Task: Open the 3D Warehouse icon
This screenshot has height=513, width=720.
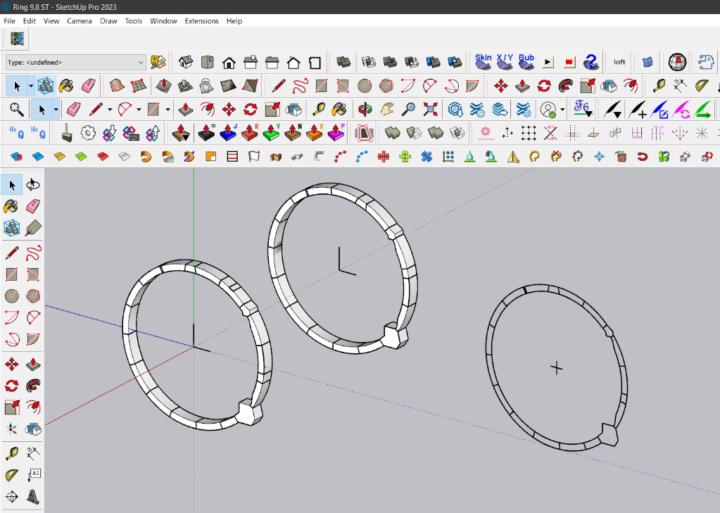Action: click(x=456, y=109)
